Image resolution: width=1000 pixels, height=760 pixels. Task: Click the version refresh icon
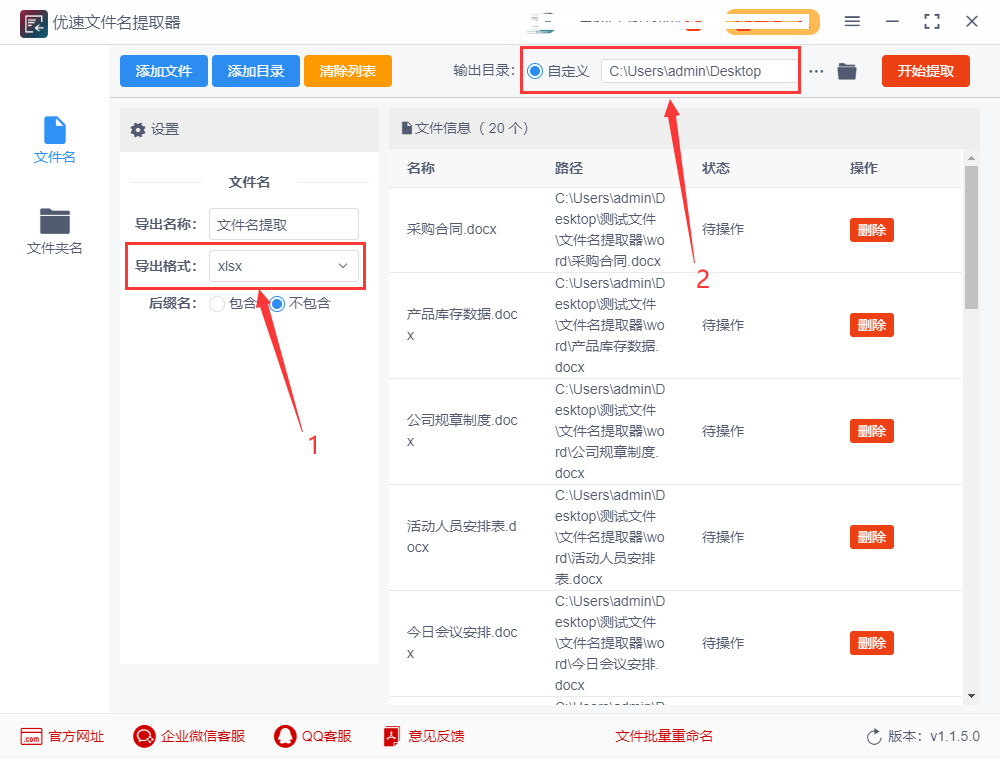coord(874,737)
